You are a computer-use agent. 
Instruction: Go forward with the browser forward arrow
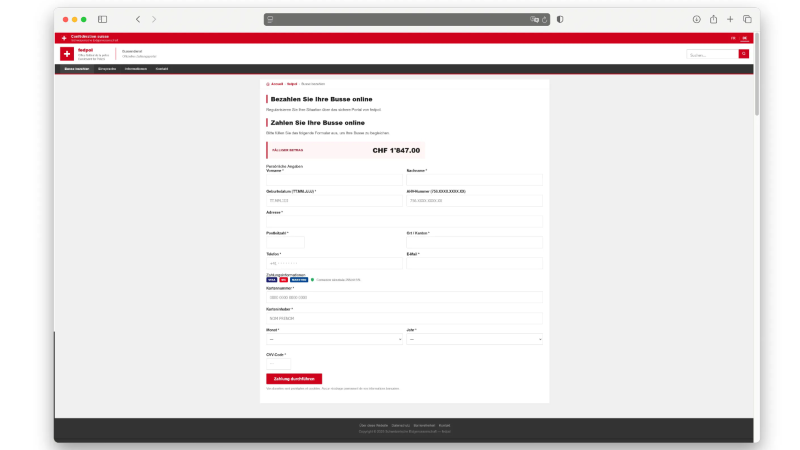tap(154, 19)
